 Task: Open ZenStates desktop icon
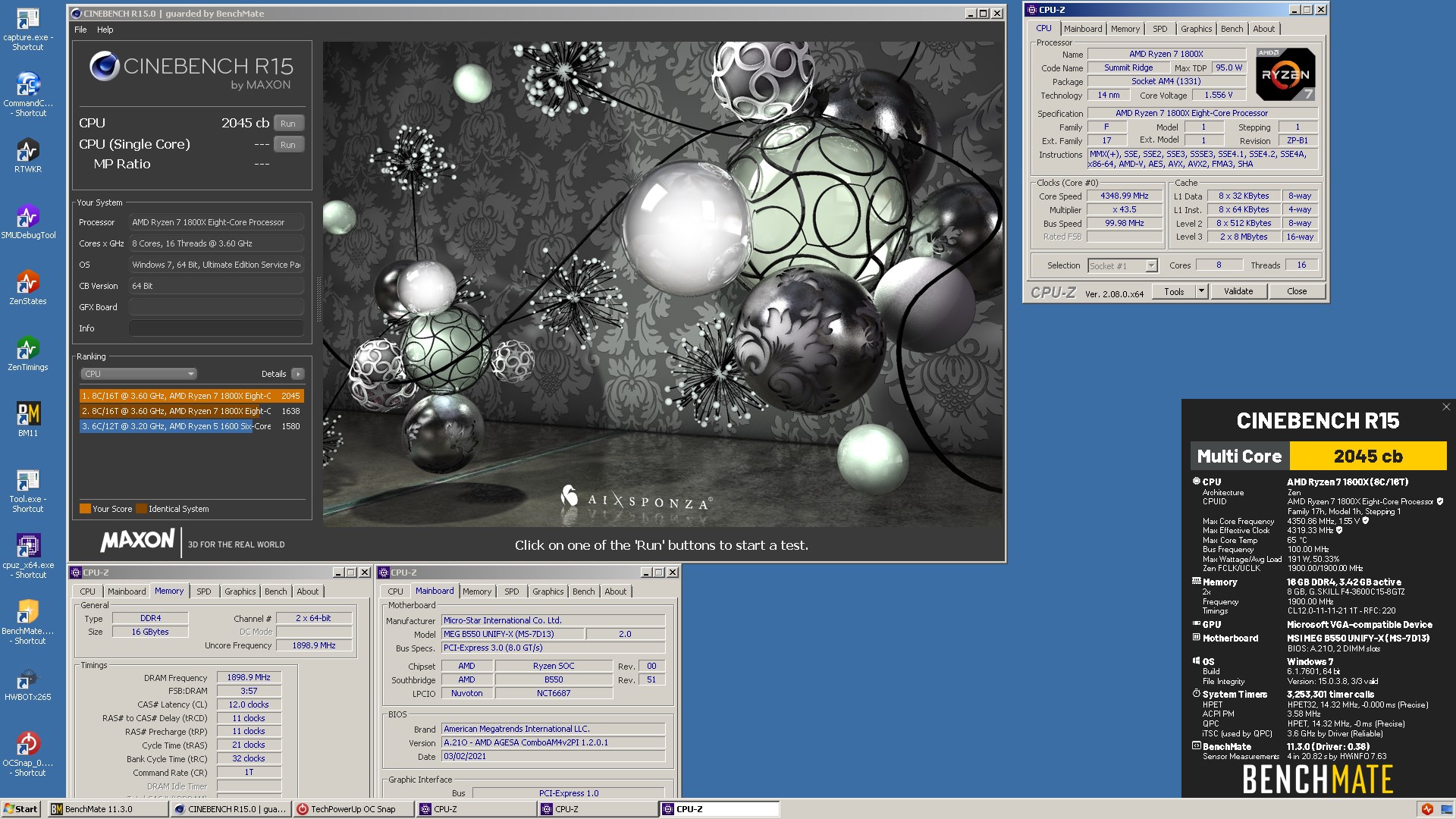pyautogui.click(x=28, y=288)
